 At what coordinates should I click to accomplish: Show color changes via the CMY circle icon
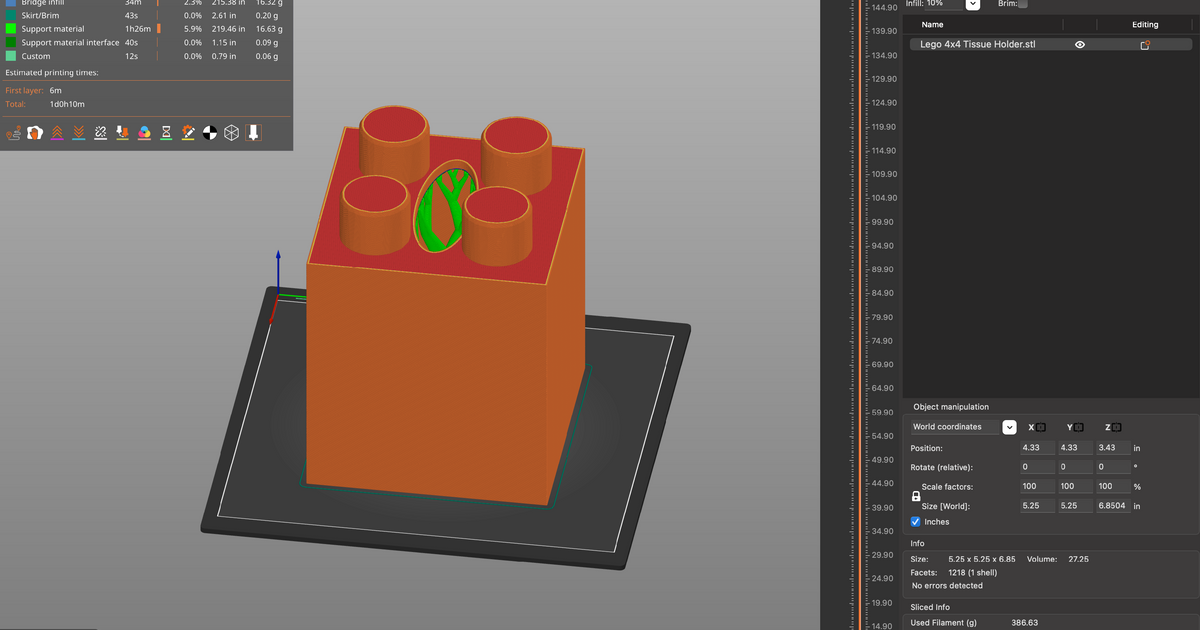click(144, 132)
